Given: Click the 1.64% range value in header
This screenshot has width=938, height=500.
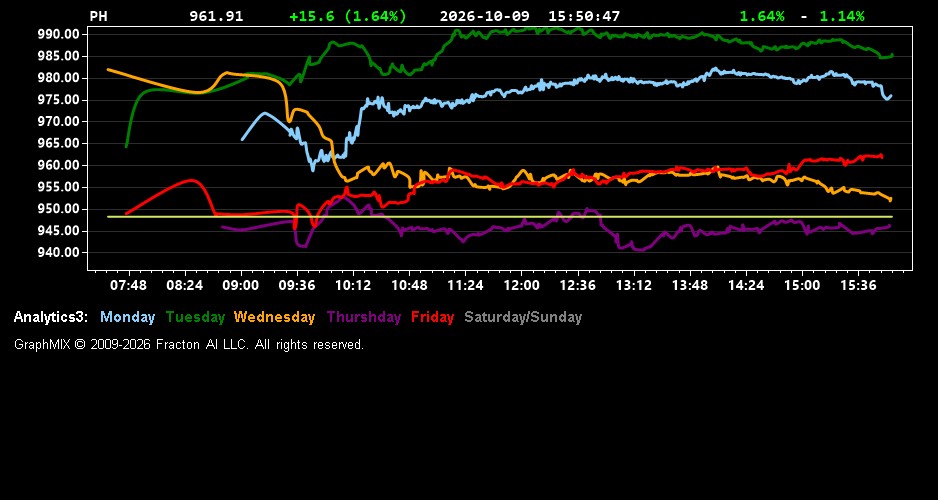Looking at the screenshot, I should click(x=762, y=17).
